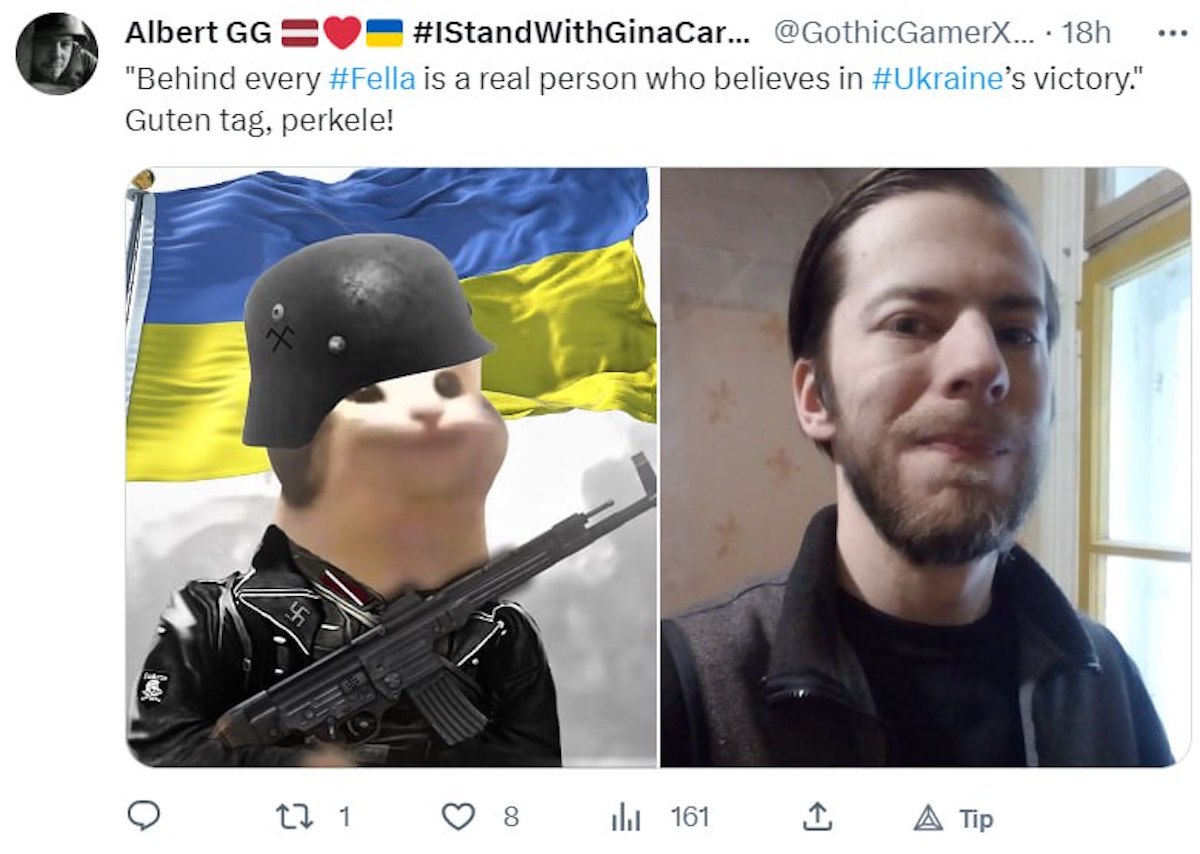The height and width of the screenshot is (854, 1200).
Task: Follow the #Ukraine hashtag link
Action: tap(937, 79)
